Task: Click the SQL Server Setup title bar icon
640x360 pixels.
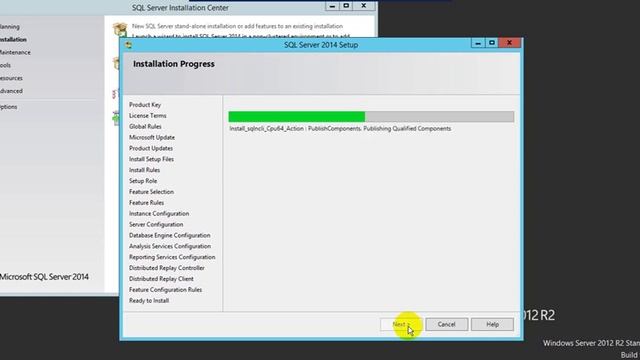Action: point(128,45)
